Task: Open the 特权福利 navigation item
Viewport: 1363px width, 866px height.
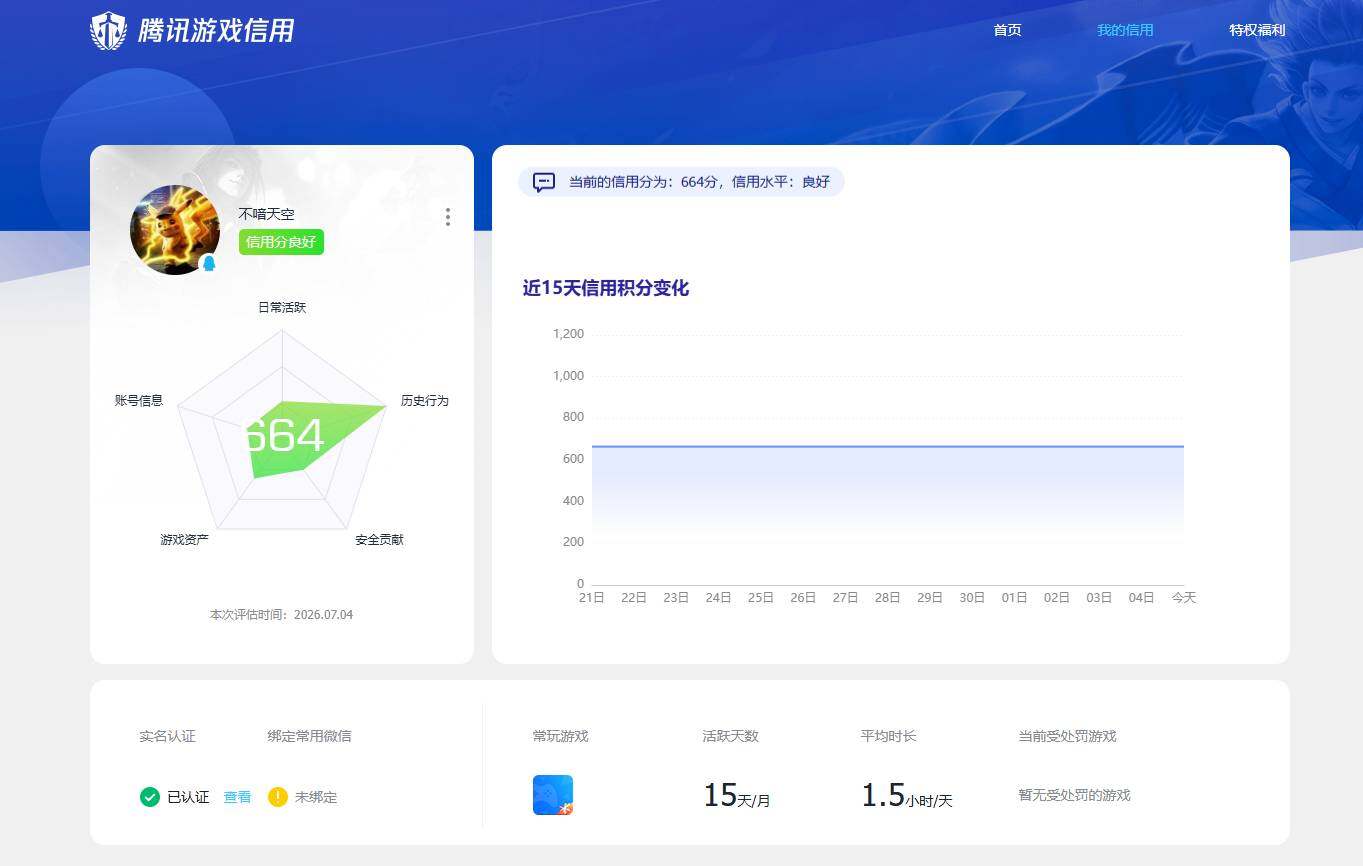Action: (1257, 30)
